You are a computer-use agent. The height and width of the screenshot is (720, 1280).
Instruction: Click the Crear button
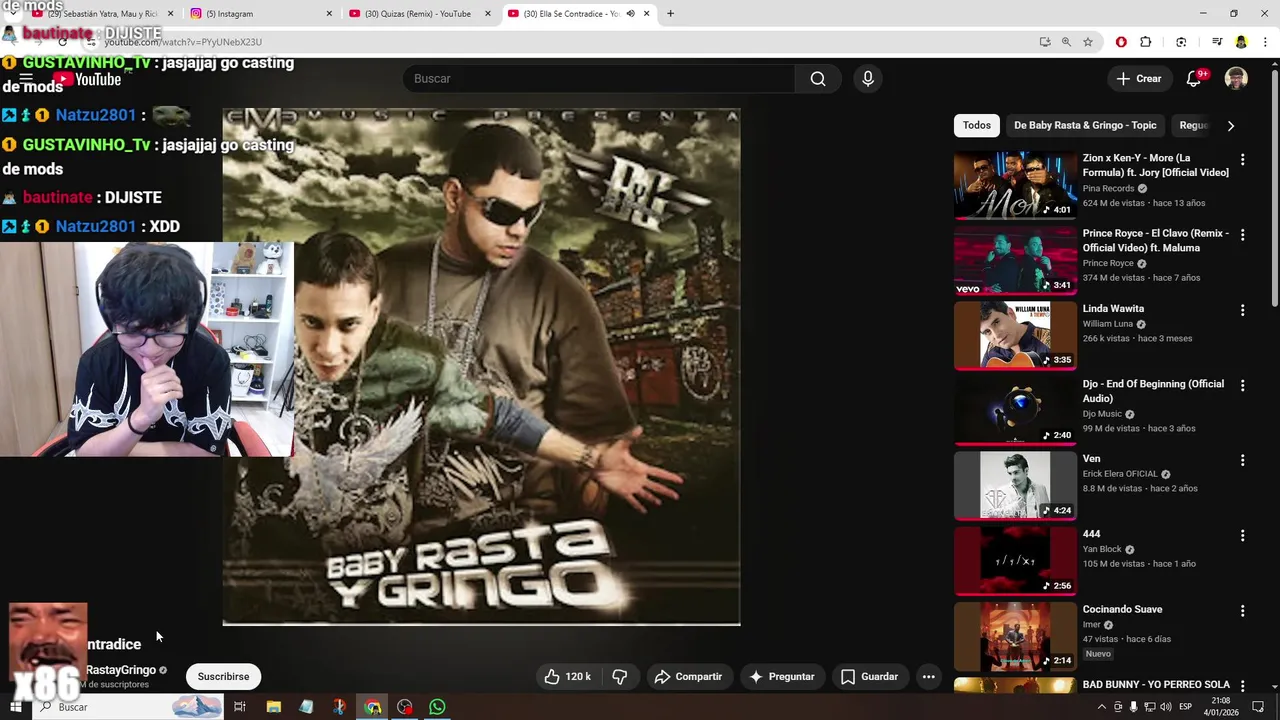(x=1139, y=79)
